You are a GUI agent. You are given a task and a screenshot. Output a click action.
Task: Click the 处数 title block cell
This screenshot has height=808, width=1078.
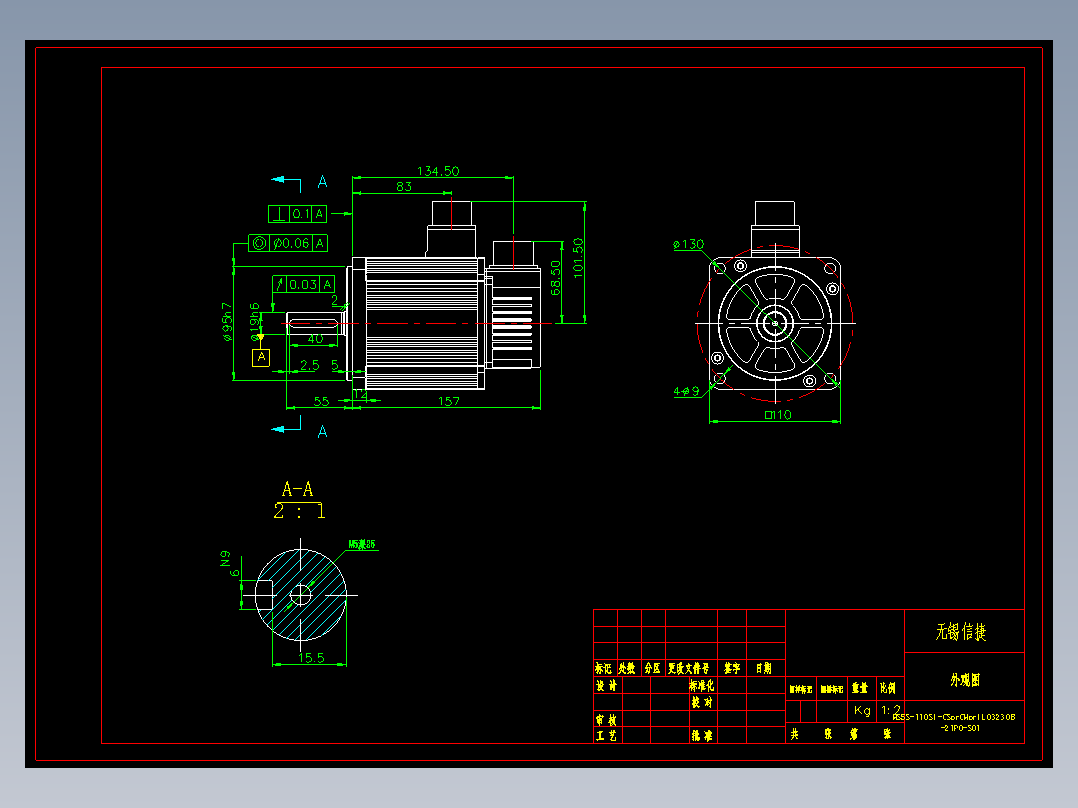(627, 668)
